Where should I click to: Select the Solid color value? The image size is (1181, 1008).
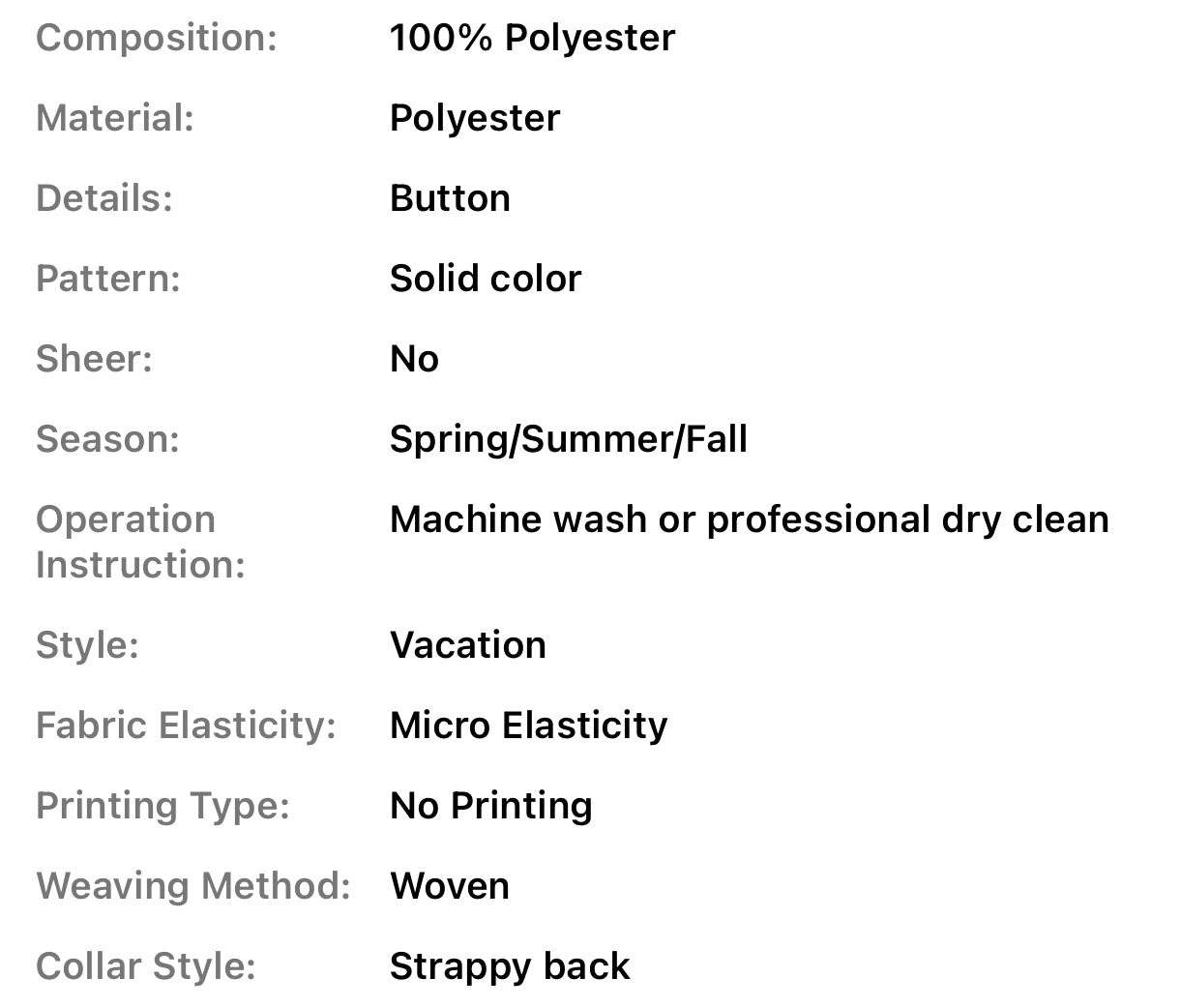(486, 279)
